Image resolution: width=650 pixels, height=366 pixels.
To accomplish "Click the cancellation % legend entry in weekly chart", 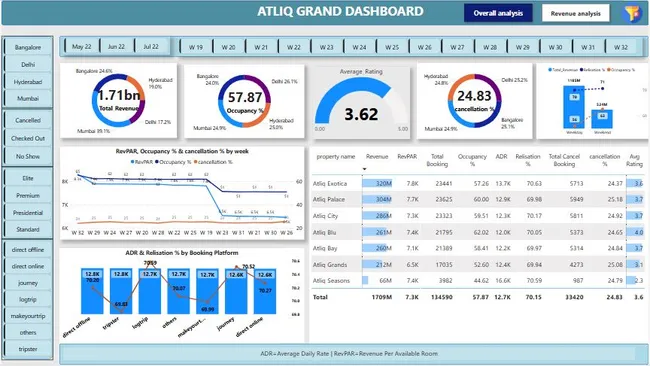I will 213,162.
